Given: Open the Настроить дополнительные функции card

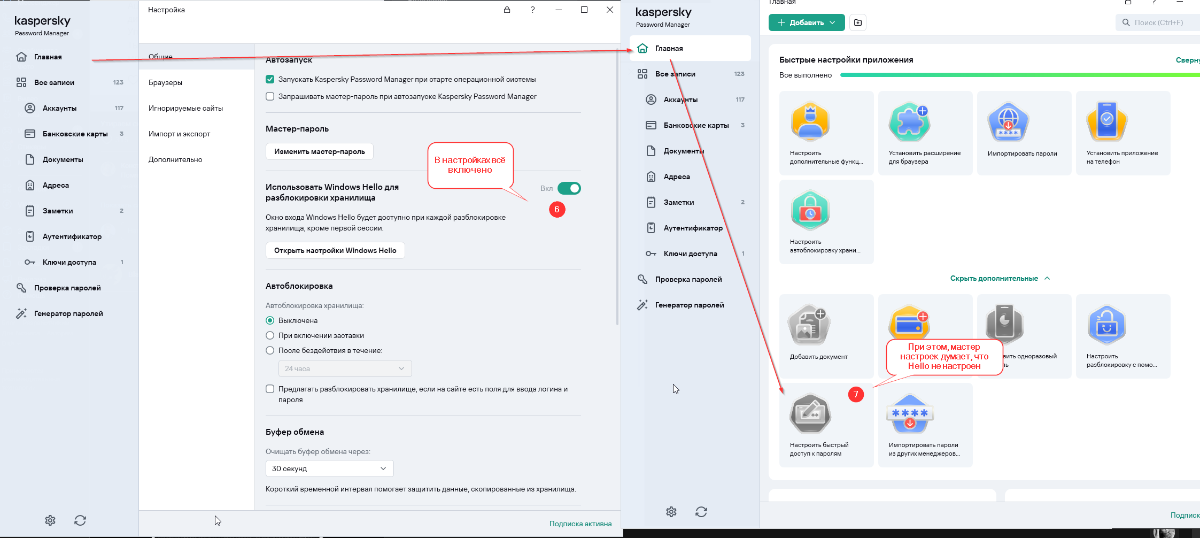Looking at the screenshot, I should (x=826, y=132).
